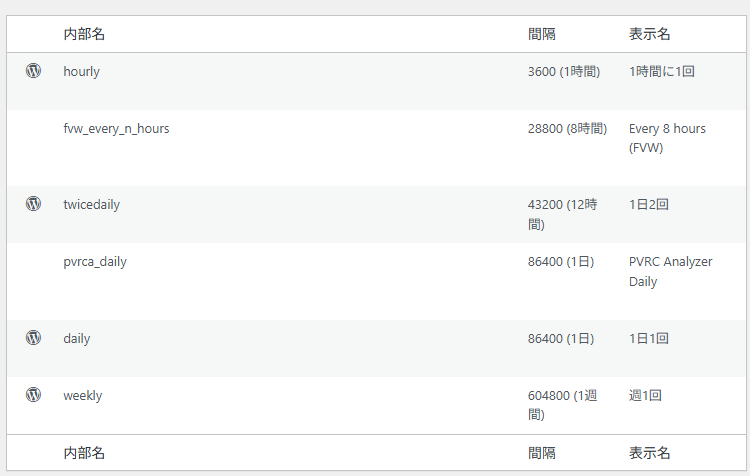Click the weekly internal name
The image size is (750, 476).
82,396
